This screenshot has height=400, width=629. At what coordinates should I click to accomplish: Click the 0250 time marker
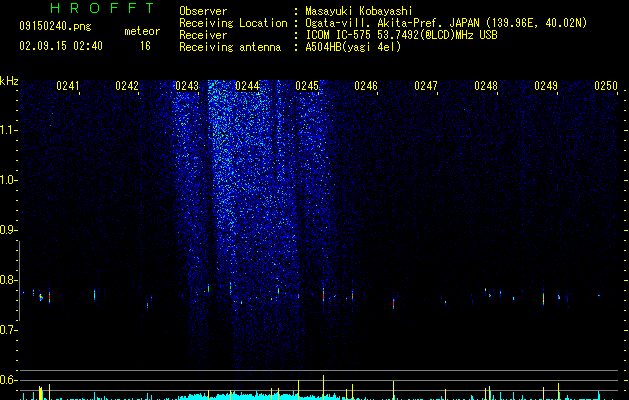[606, 86]
